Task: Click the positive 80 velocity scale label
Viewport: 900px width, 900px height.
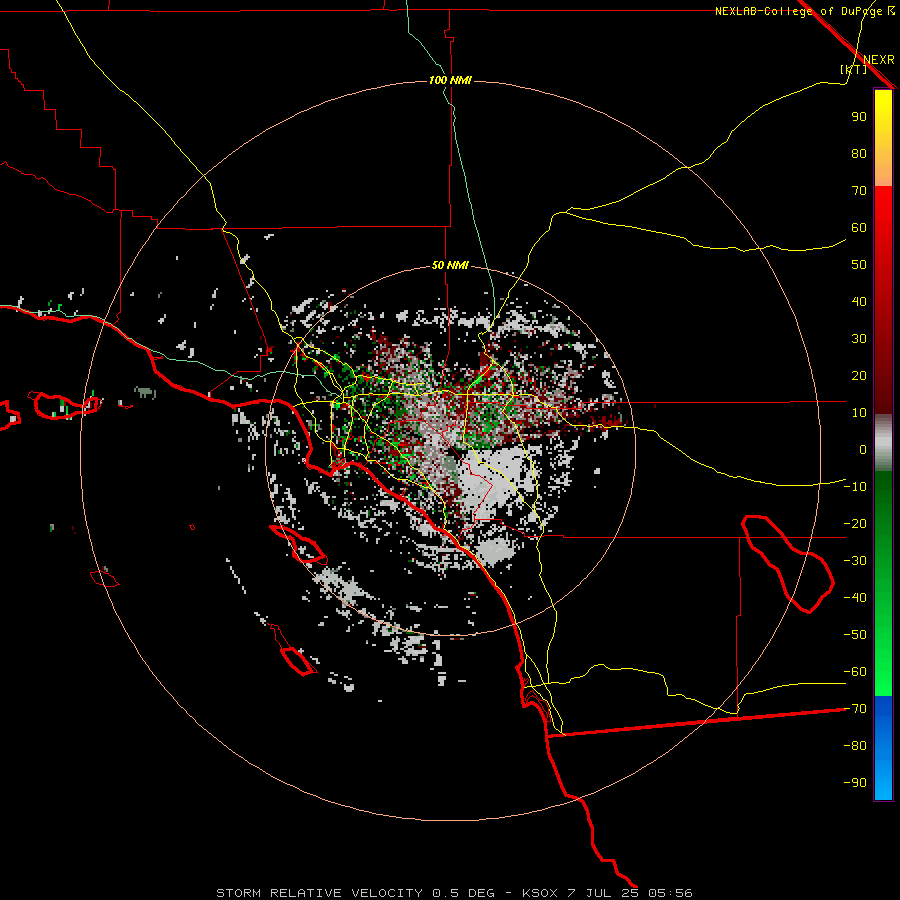Action: click(x=859, y=153)
